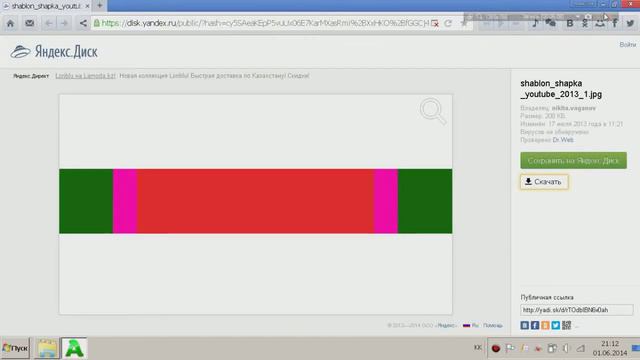Click the Яндекс.Директ label link
Viewport: 640px width, 360px height.
tap(31, 76)
